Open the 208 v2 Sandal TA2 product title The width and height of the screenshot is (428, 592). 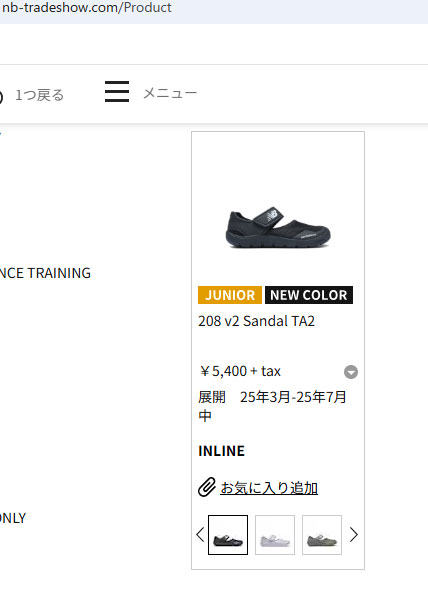256,321
